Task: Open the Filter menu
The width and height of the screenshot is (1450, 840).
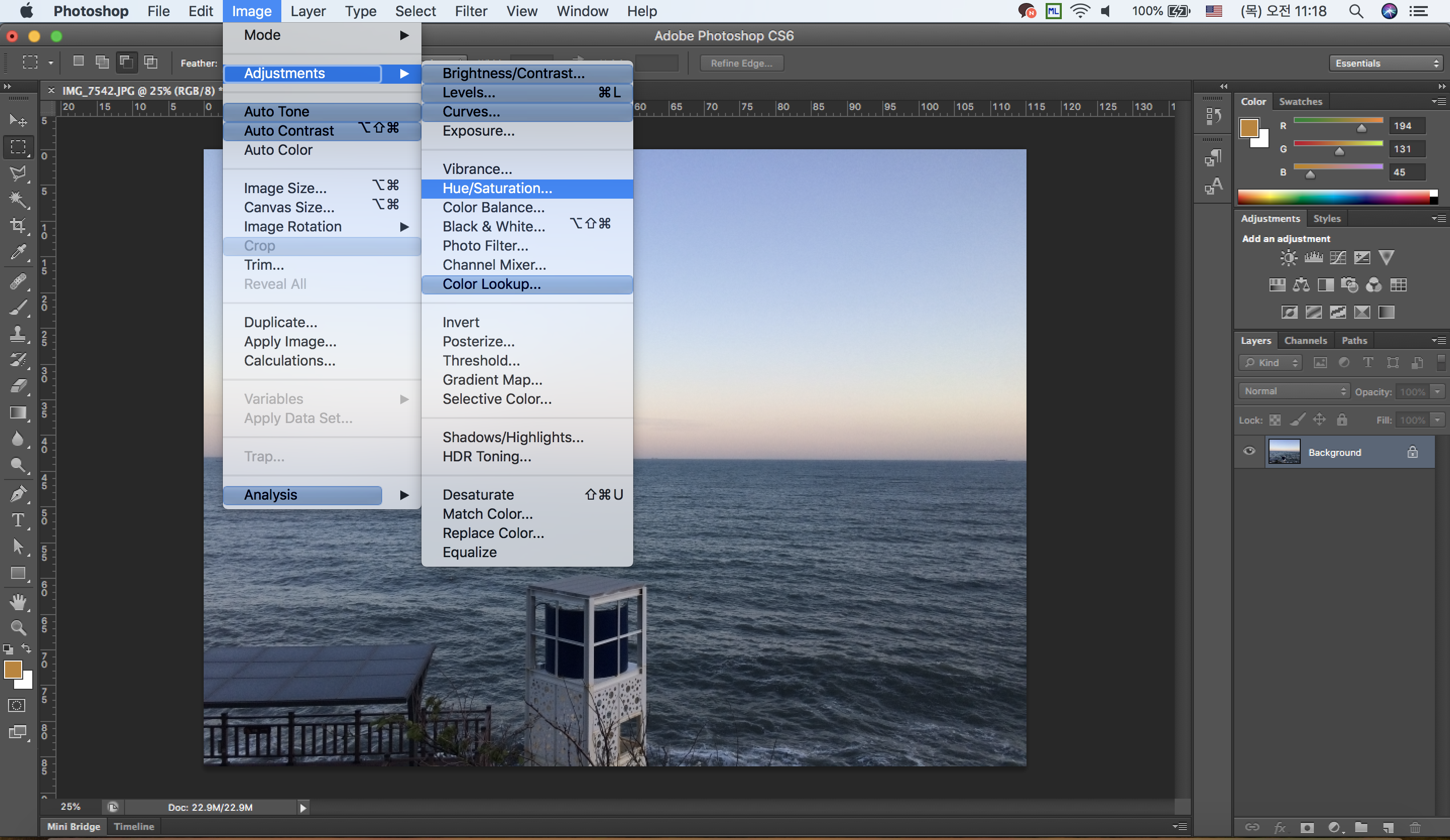Action: tap(471, 11)
